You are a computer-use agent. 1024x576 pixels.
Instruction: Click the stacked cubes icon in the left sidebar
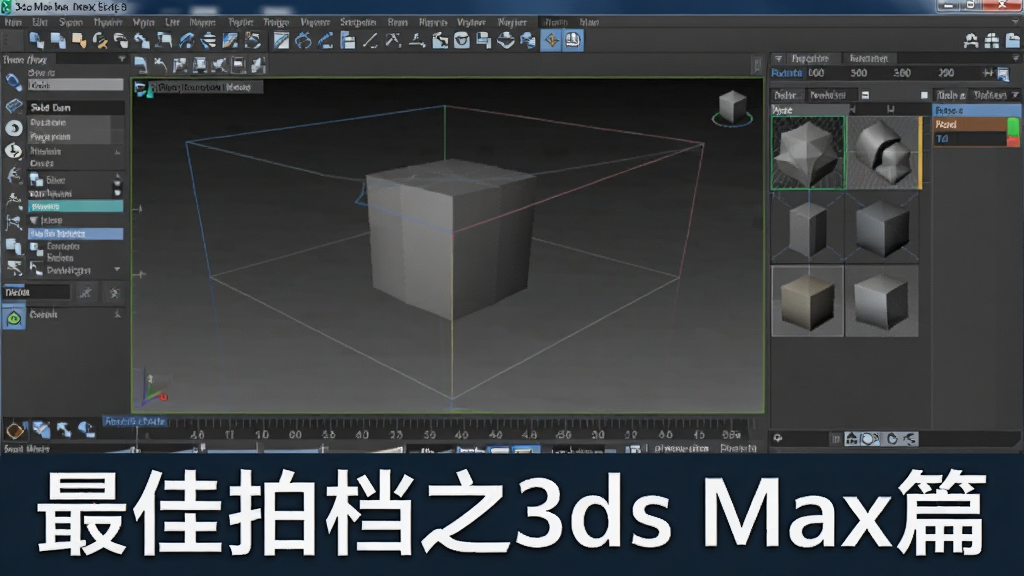click(13, 246)
